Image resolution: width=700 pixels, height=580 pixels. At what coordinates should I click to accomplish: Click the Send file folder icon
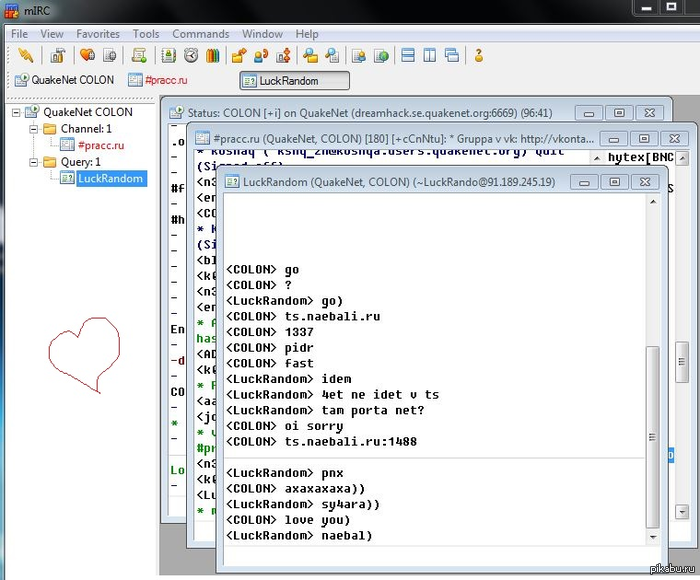[239, 55]
